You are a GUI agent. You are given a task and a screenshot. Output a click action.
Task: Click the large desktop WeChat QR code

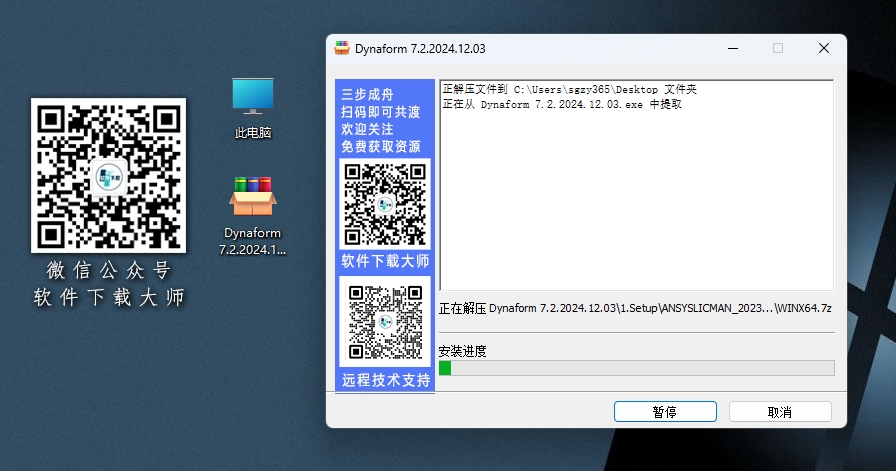(109, 175)
